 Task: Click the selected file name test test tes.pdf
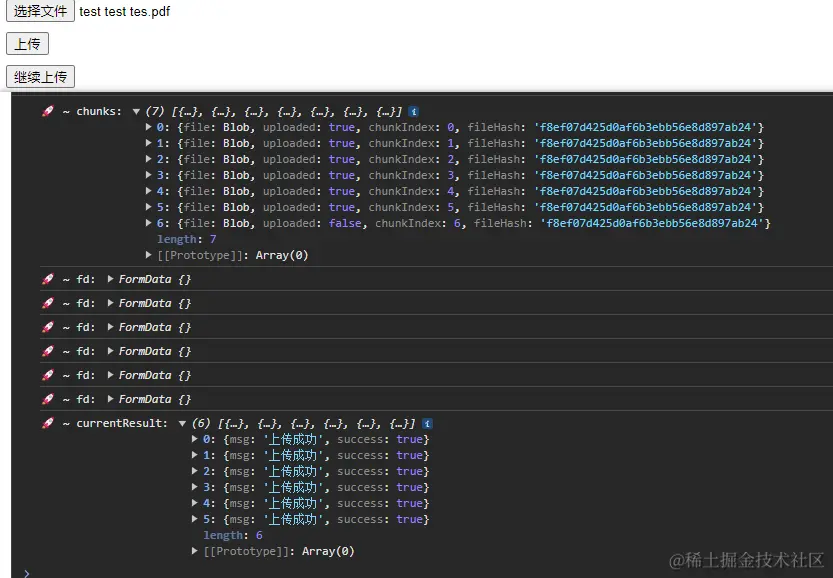coord(125,12)
